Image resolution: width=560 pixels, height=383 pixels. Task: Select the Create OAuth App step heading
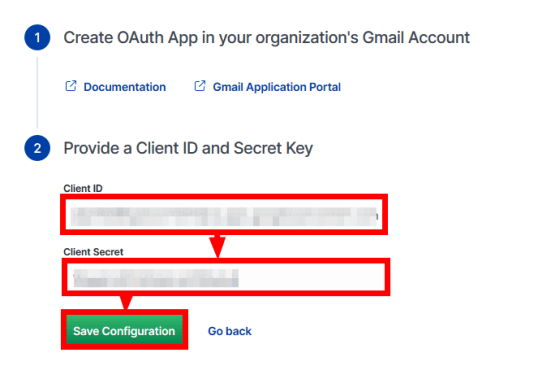(266, 38)
